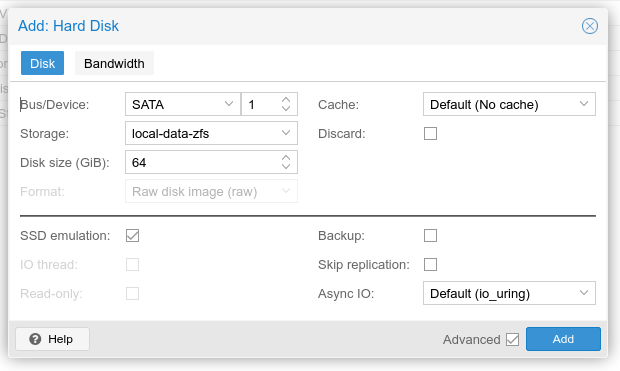Viewport: 620px width, 371px height.
Task: Enable the Discard checkbox
Action: click(x=430, y=134)
